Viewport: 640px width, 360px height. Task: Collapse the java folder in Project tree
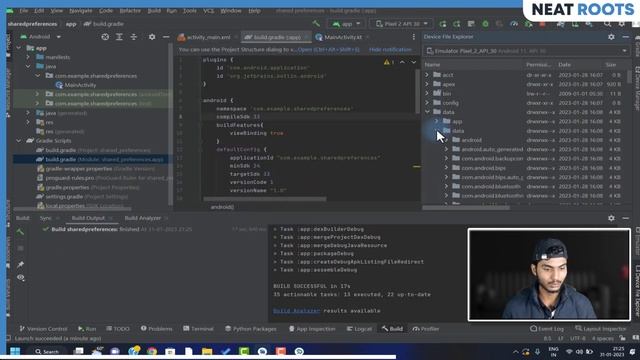(28, 66)
